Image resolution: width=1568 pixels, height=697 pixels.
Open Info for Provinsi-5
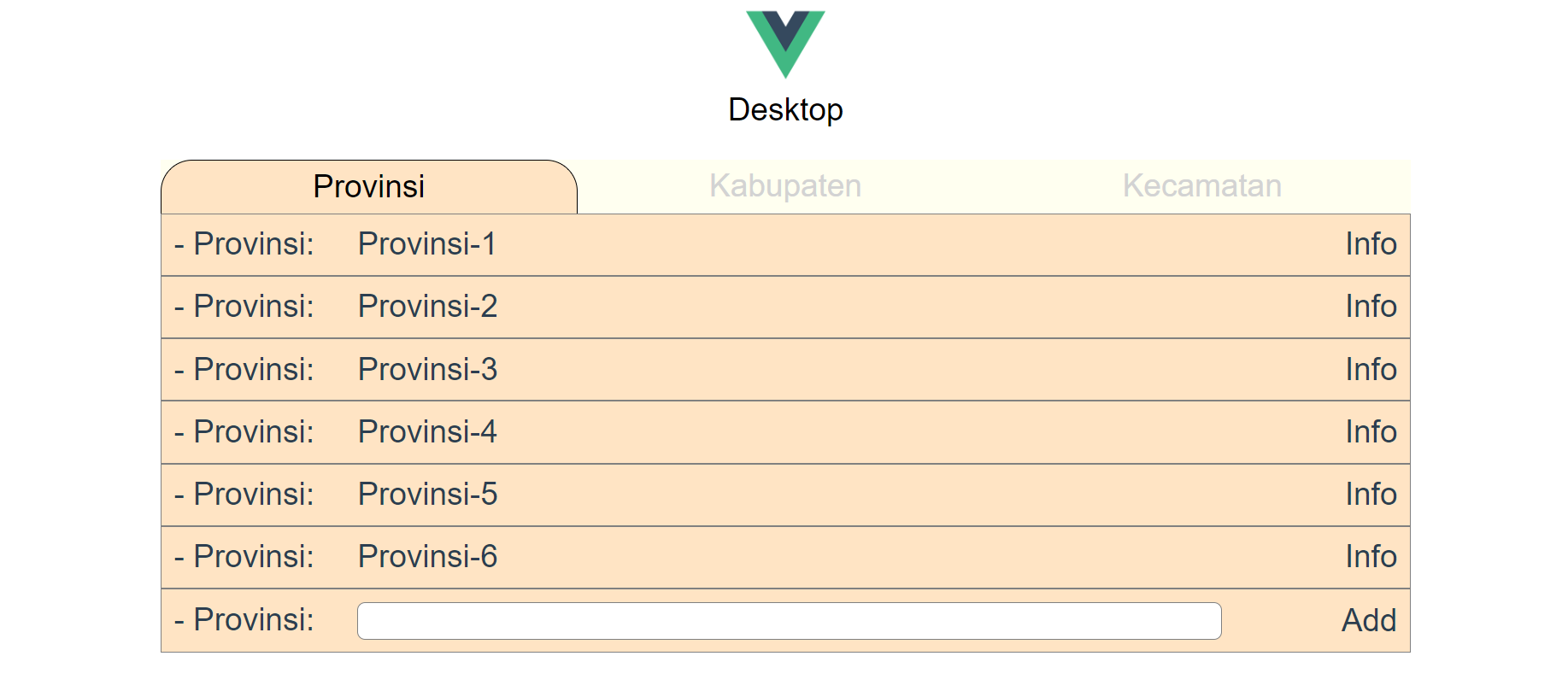[1370, 495]
